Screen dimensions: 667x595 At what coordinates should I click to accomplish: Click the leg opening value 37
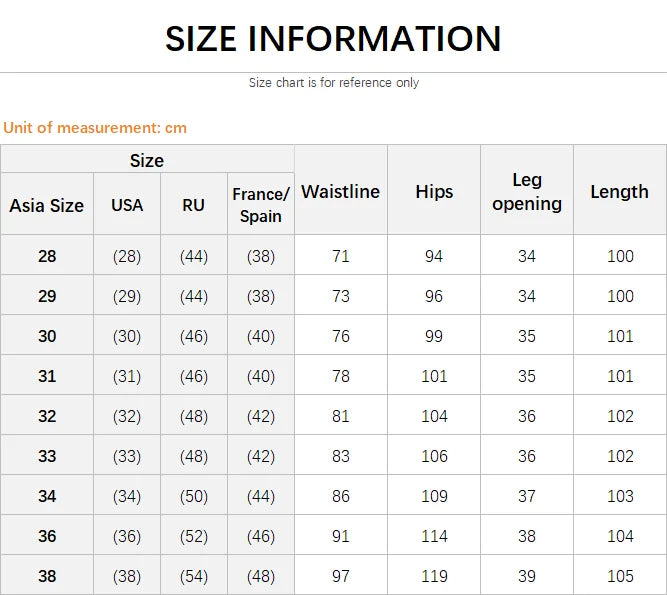pos(527,496)
